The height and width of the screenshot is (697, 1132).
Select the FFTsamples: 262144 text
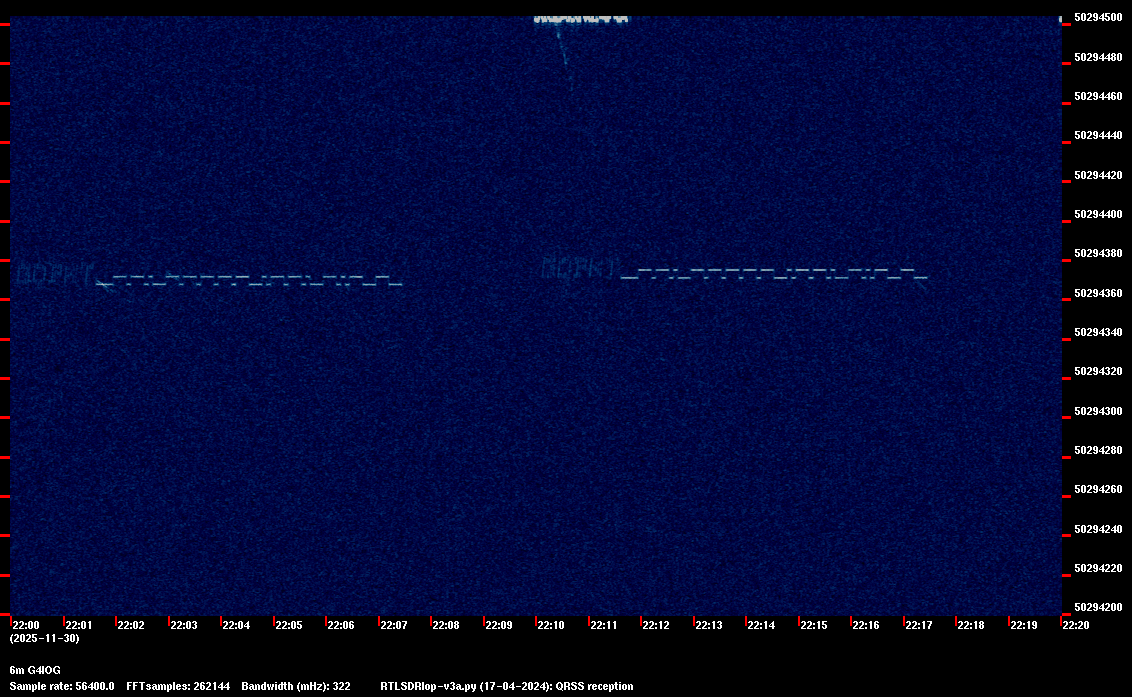point(178,686)
